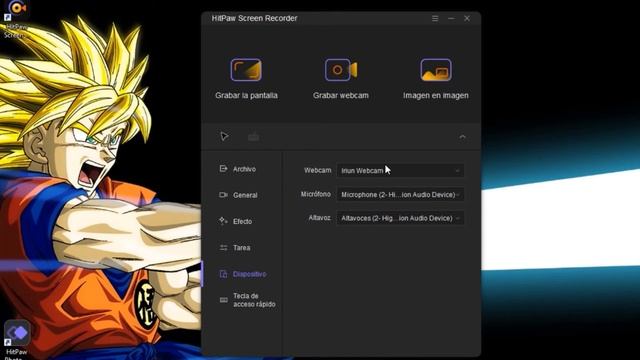Image resolution: width=640 pixels, height=360 pixels.
Task: Toggle the mouse cursor effect icon
Action: click(x=224, y=136)
